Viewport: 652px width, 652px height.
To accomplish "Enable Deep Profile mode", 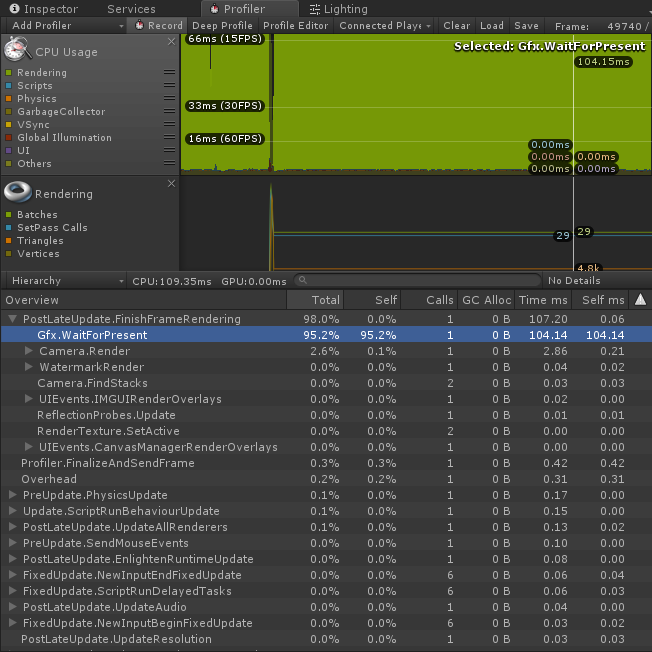I will (222, 25).
